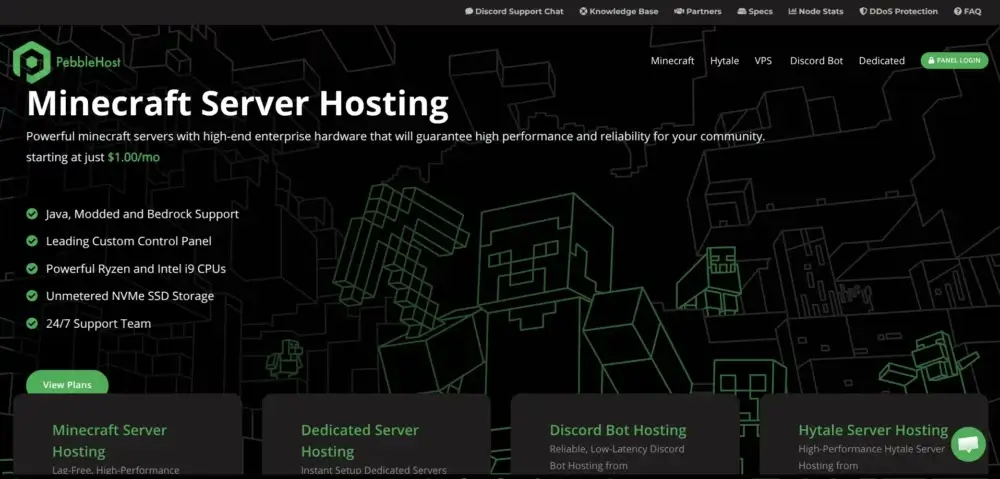Click the View Plans button

pos(67,384)
